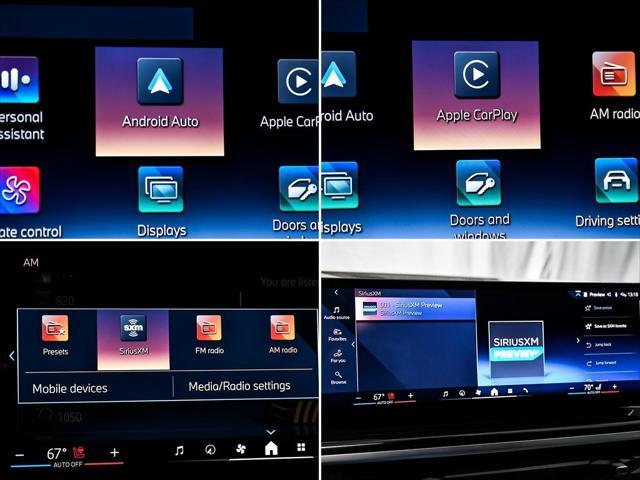Viewport: 640px width, 480px height.
Task: Choose Save as SXM favorite option
Action: 606,326
